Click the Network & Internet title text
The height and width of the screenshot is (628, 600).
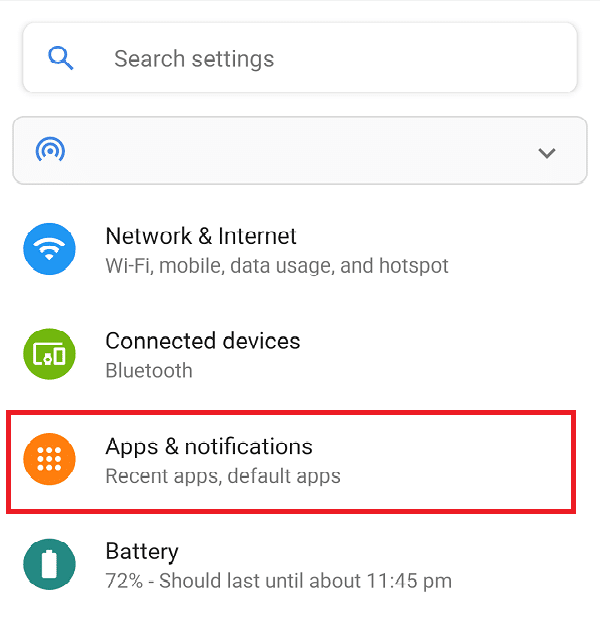coord(201,236)
